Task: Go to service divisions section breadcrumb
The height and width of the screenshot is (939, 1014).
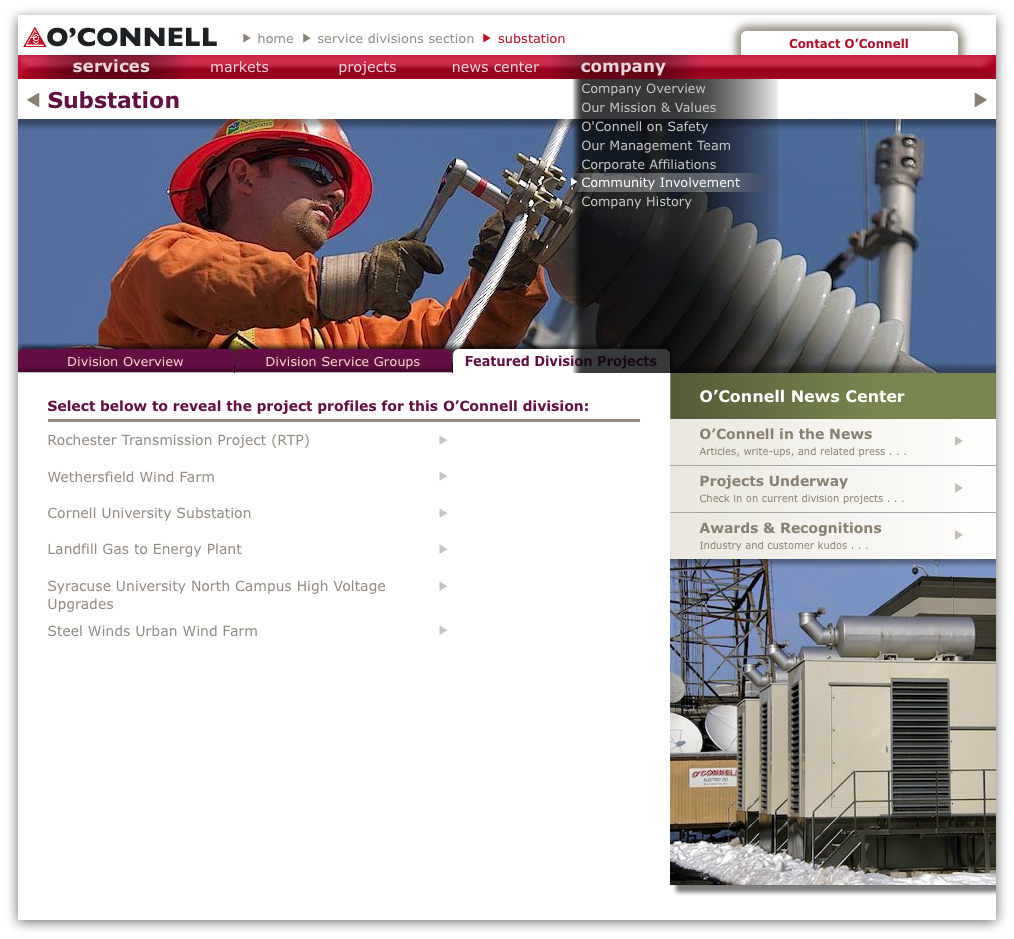Action: point(396,39)
